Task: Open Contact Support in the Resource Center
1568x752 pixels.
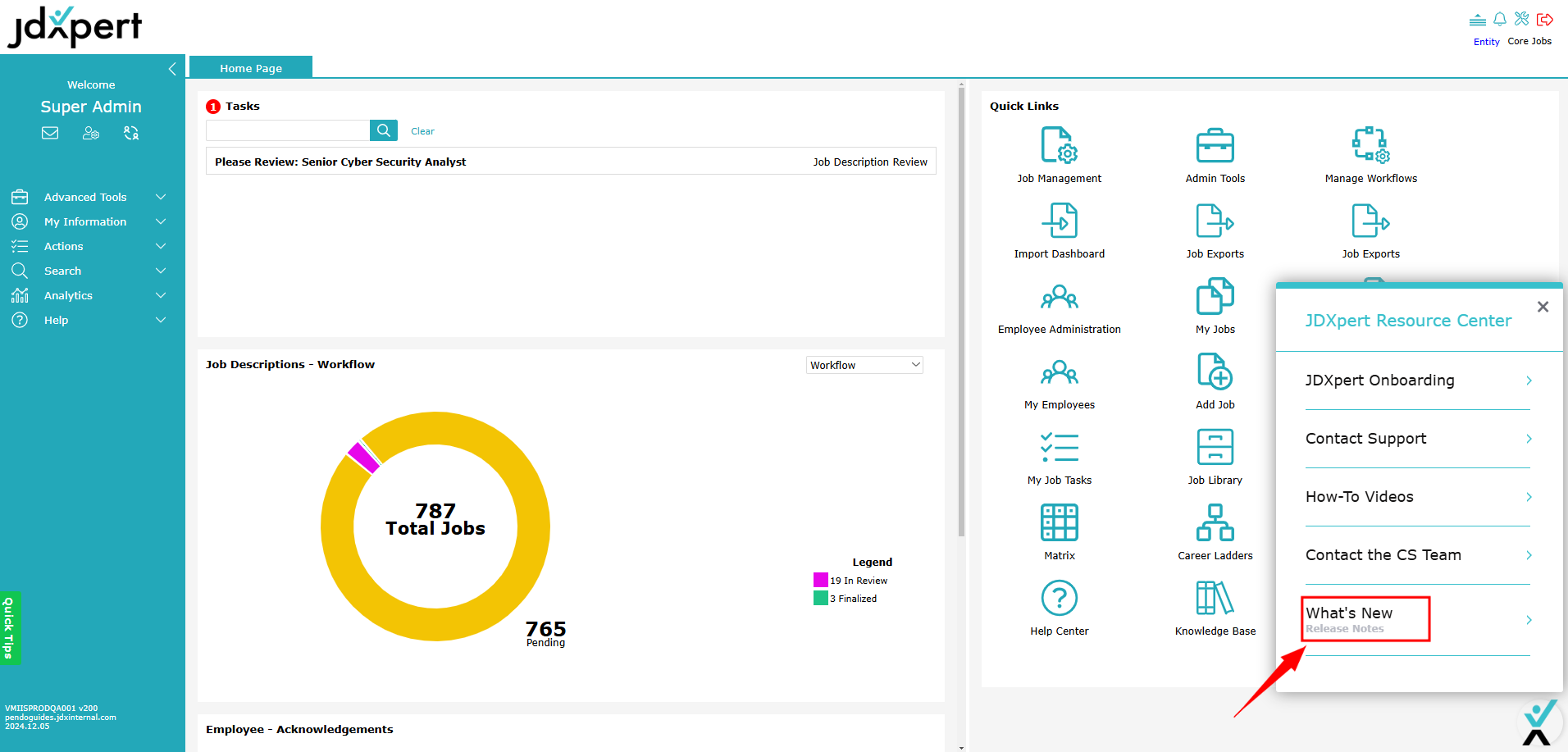Action: point(1418,439)
